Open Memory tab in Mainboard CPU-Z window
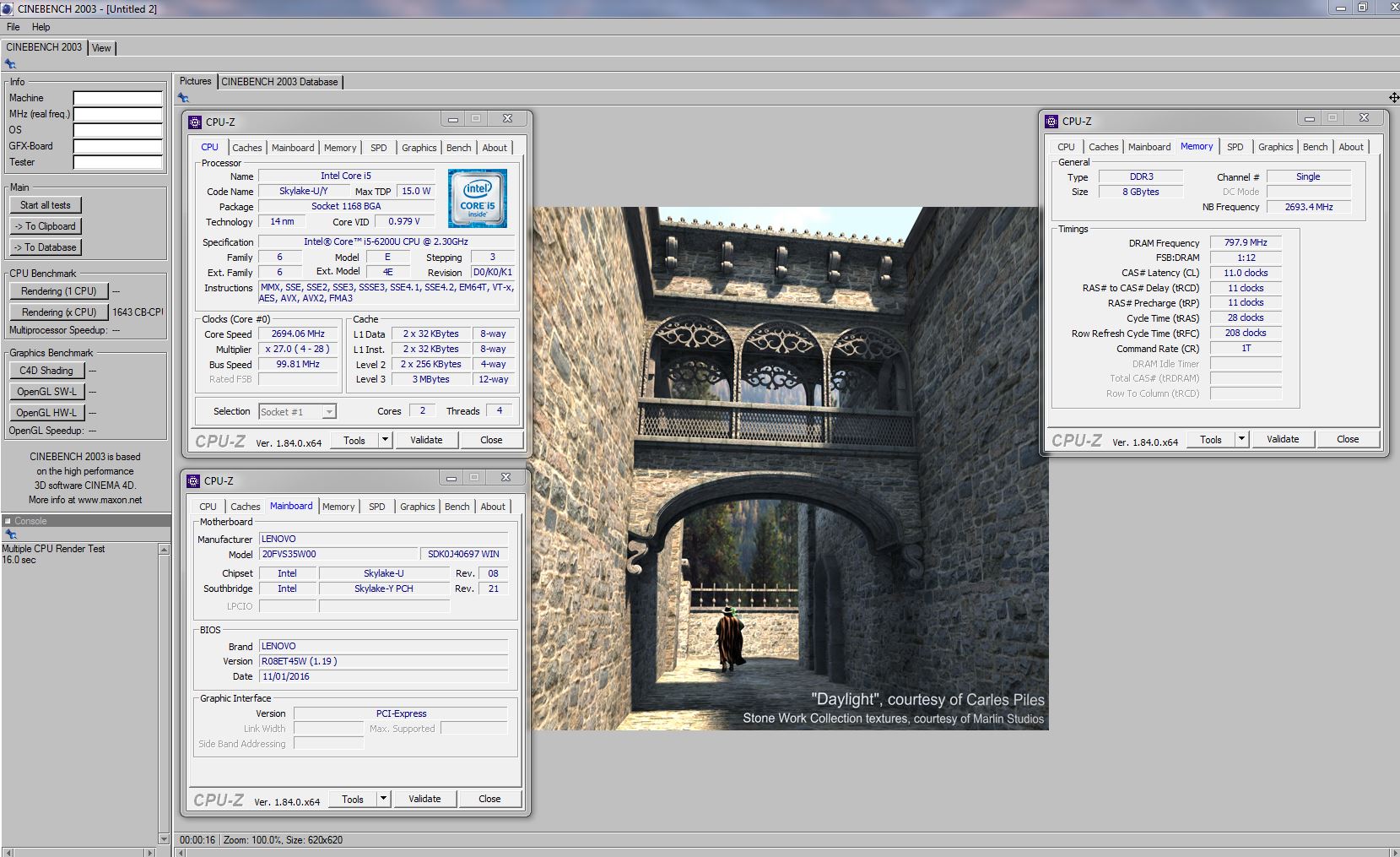Screen dimensions: 1400x857 (x=338, y=507)
